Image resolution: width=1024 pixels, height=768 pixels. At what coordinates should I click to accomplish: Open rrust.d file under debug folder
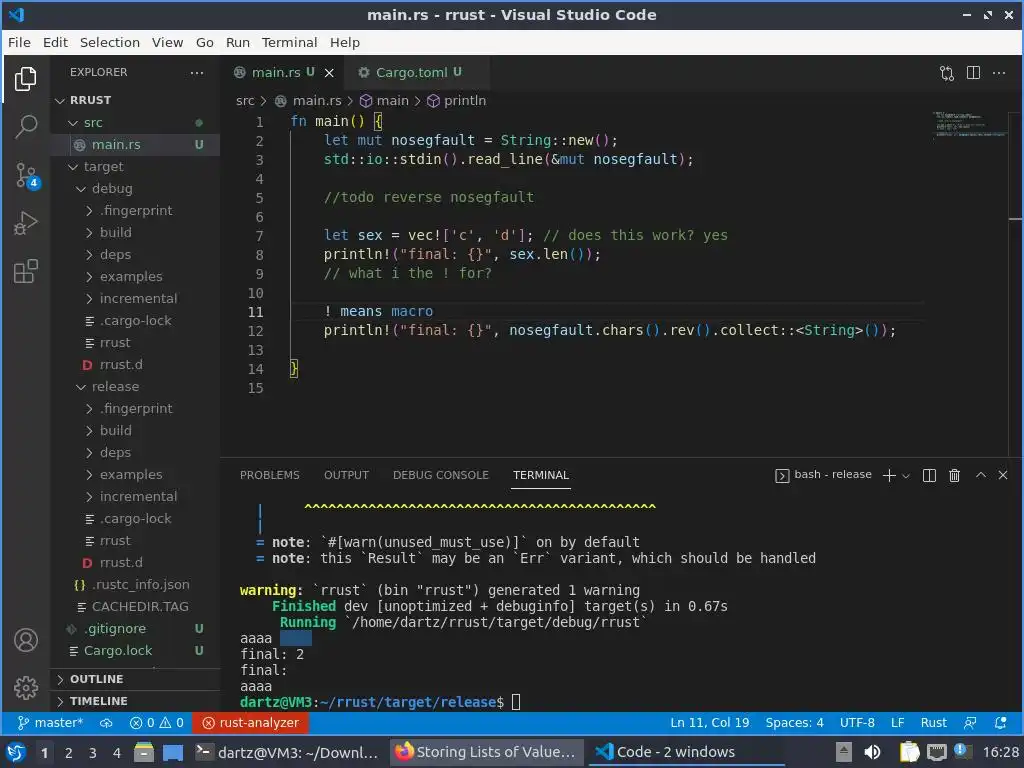135,364
